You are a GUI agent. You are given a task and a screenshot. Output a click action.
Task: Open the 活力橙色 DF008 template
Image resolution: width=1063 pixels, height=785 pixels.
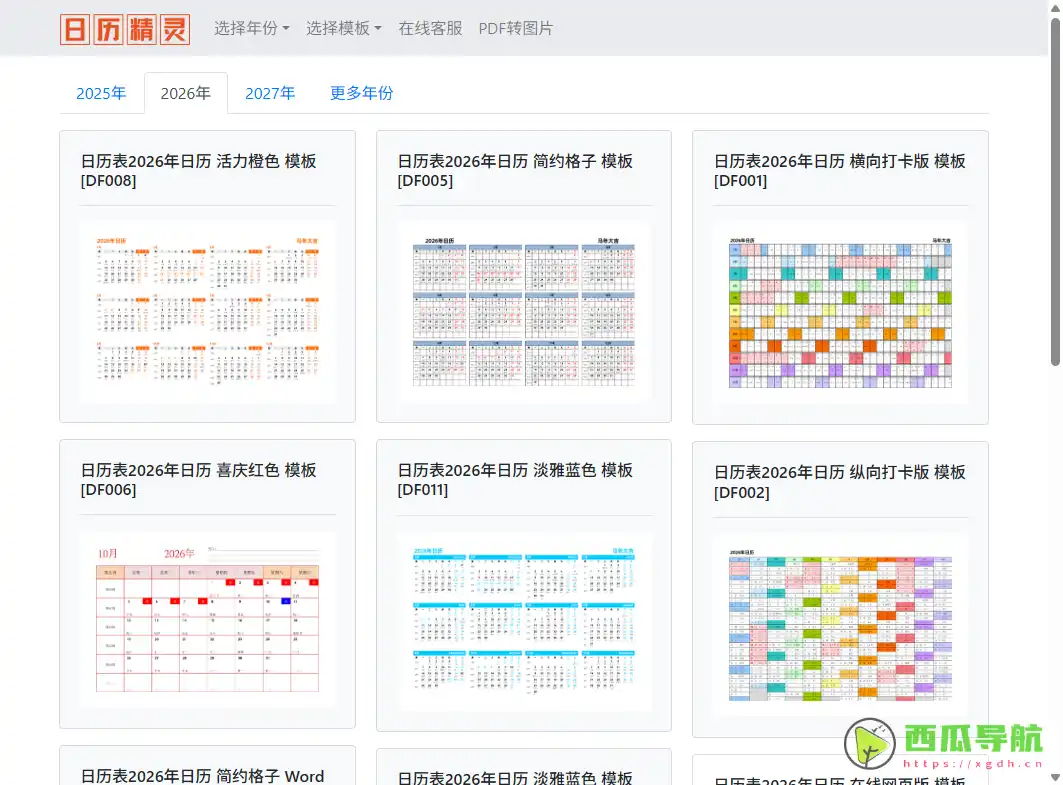click(198, 171)
